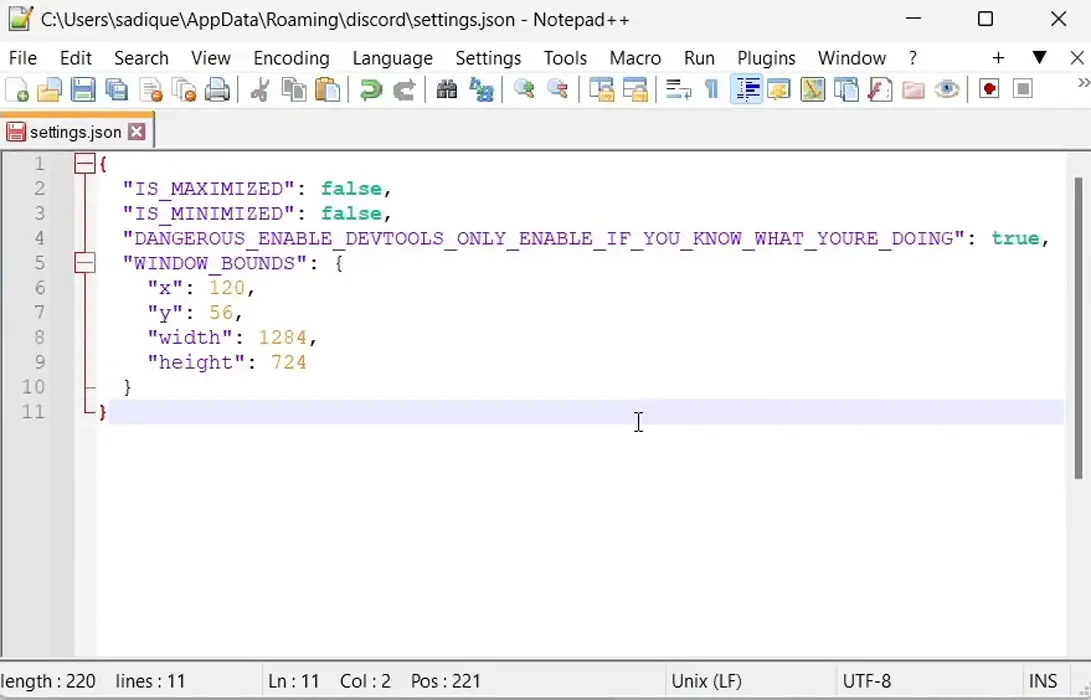Open the View menu
1091x700 pixels.
click(211, 58)
